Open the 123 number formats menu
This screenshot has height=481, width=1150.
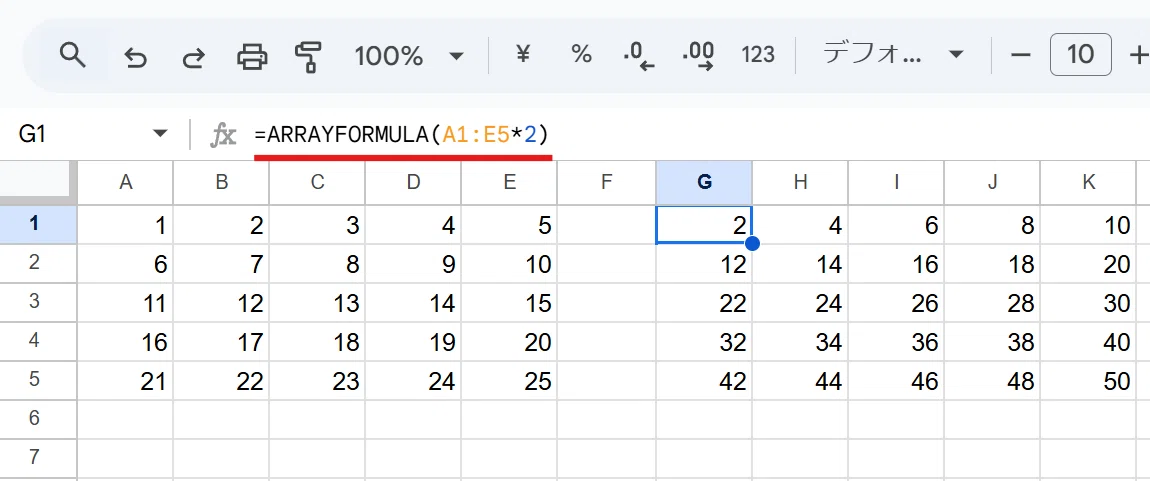pyautogui.click(x=758, y=55)
